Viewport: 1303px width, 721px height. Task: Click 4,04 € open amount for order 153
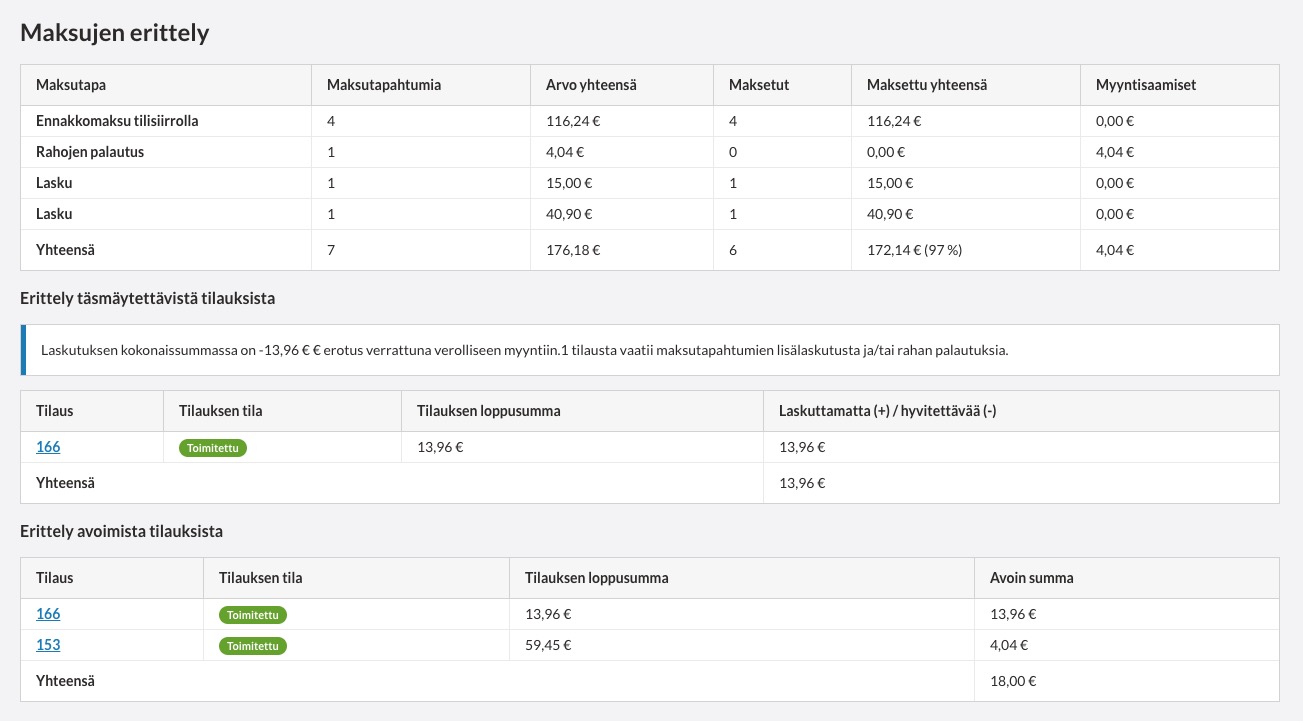pyautogui.click(x=1009, y=645)
